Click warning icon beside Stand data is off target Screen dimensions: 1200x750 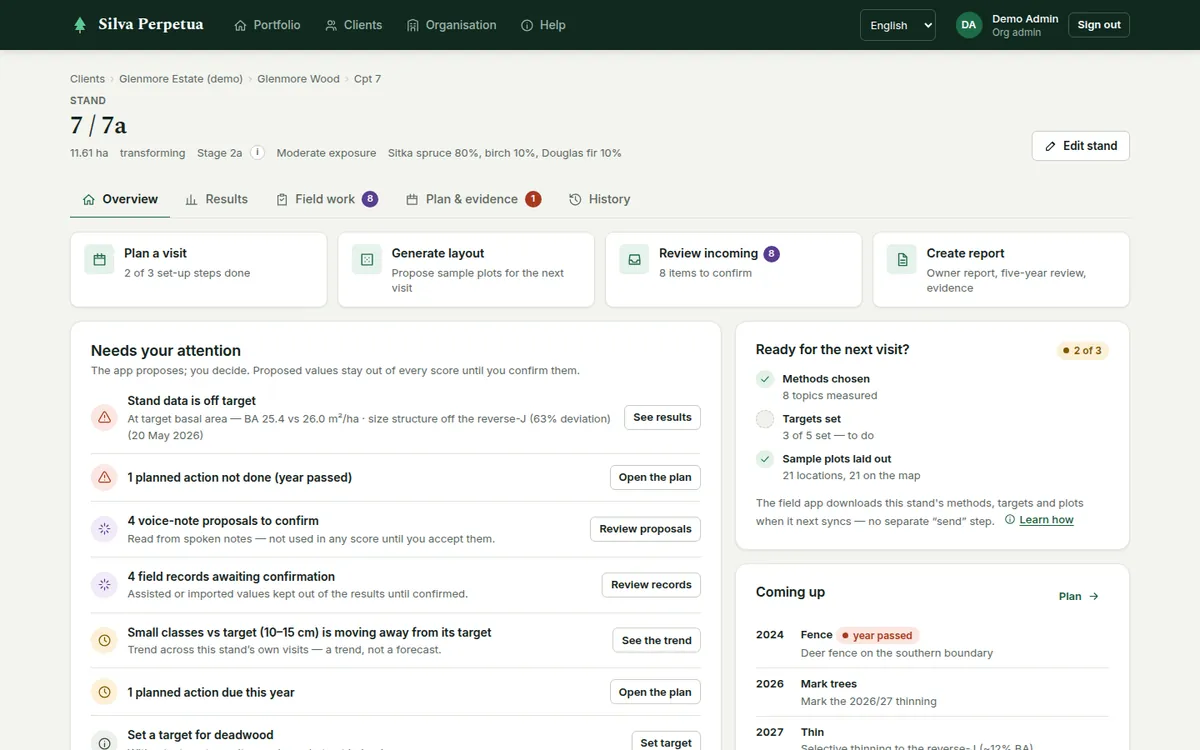pos(104,417)
